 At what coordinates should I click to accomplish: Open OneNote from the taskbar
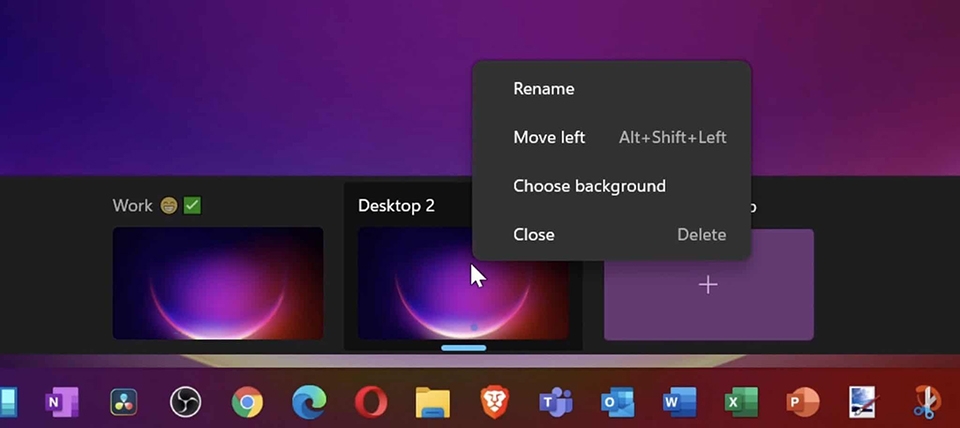pyautogui.click(x=62, y=402)
